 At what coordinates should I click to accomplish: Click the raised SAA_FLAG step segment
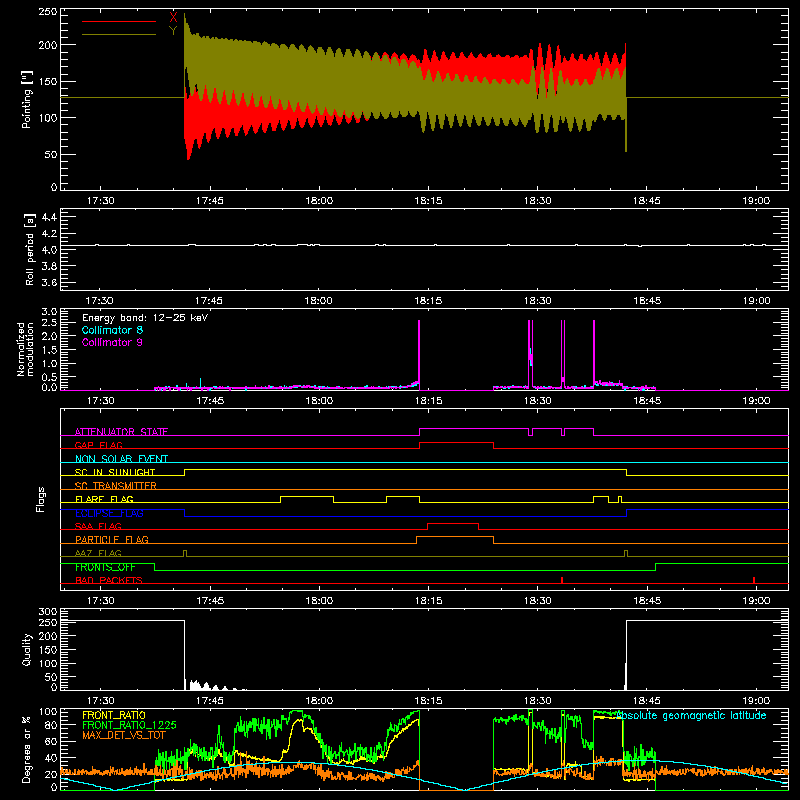453,523
